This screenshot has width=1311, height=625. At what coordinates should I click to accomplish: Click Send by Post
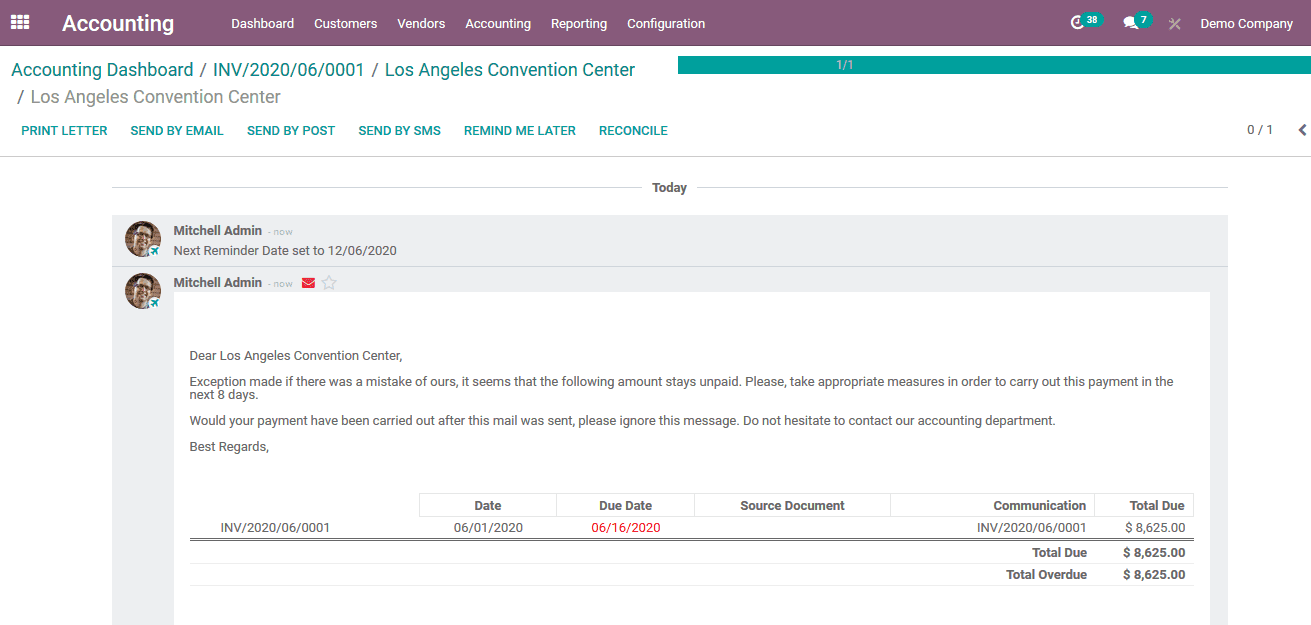pos(291,130)
